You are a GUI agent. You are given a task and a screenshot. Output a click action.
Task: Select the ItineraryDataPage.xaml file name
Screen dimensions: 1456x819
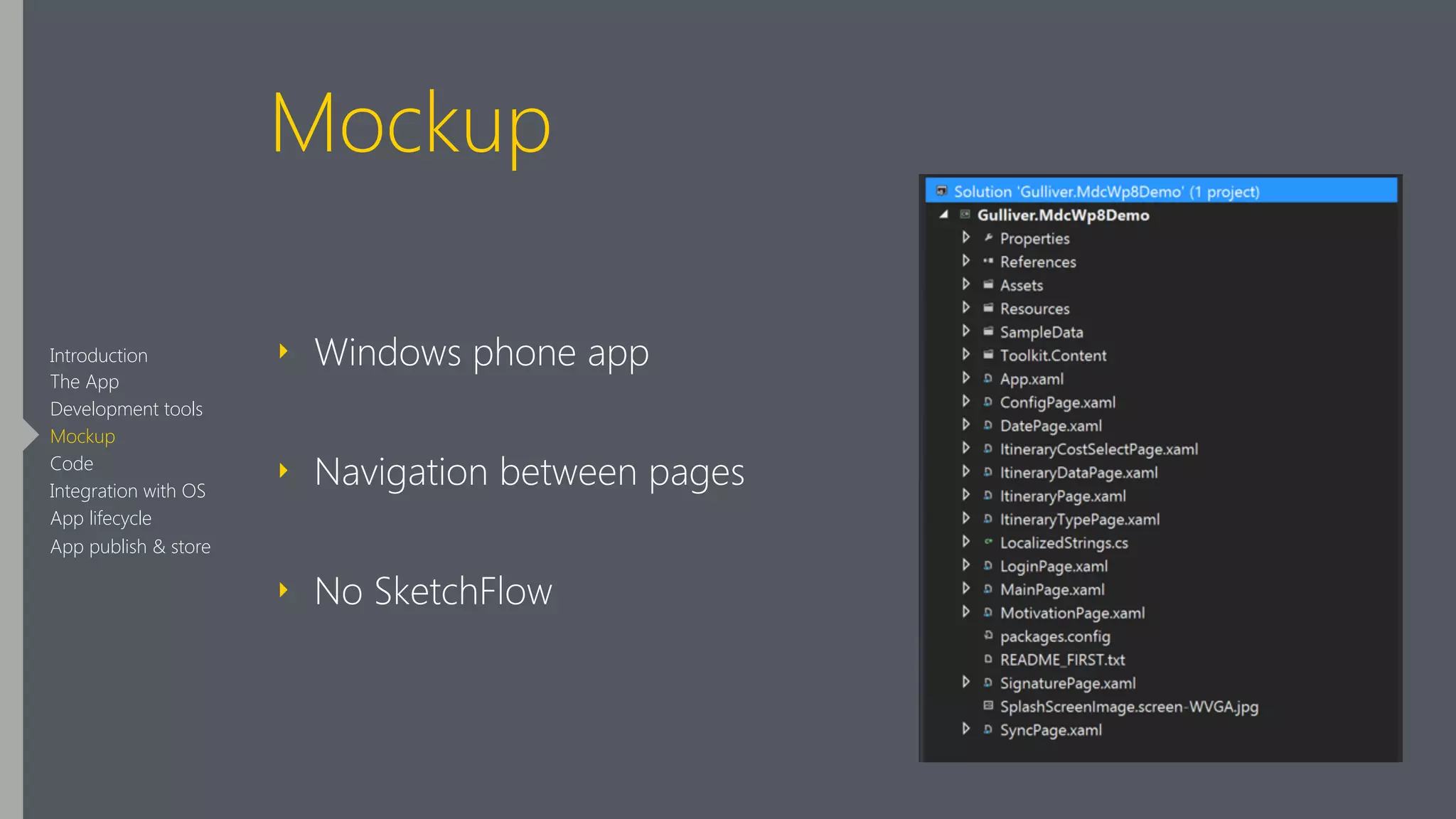1079,473
